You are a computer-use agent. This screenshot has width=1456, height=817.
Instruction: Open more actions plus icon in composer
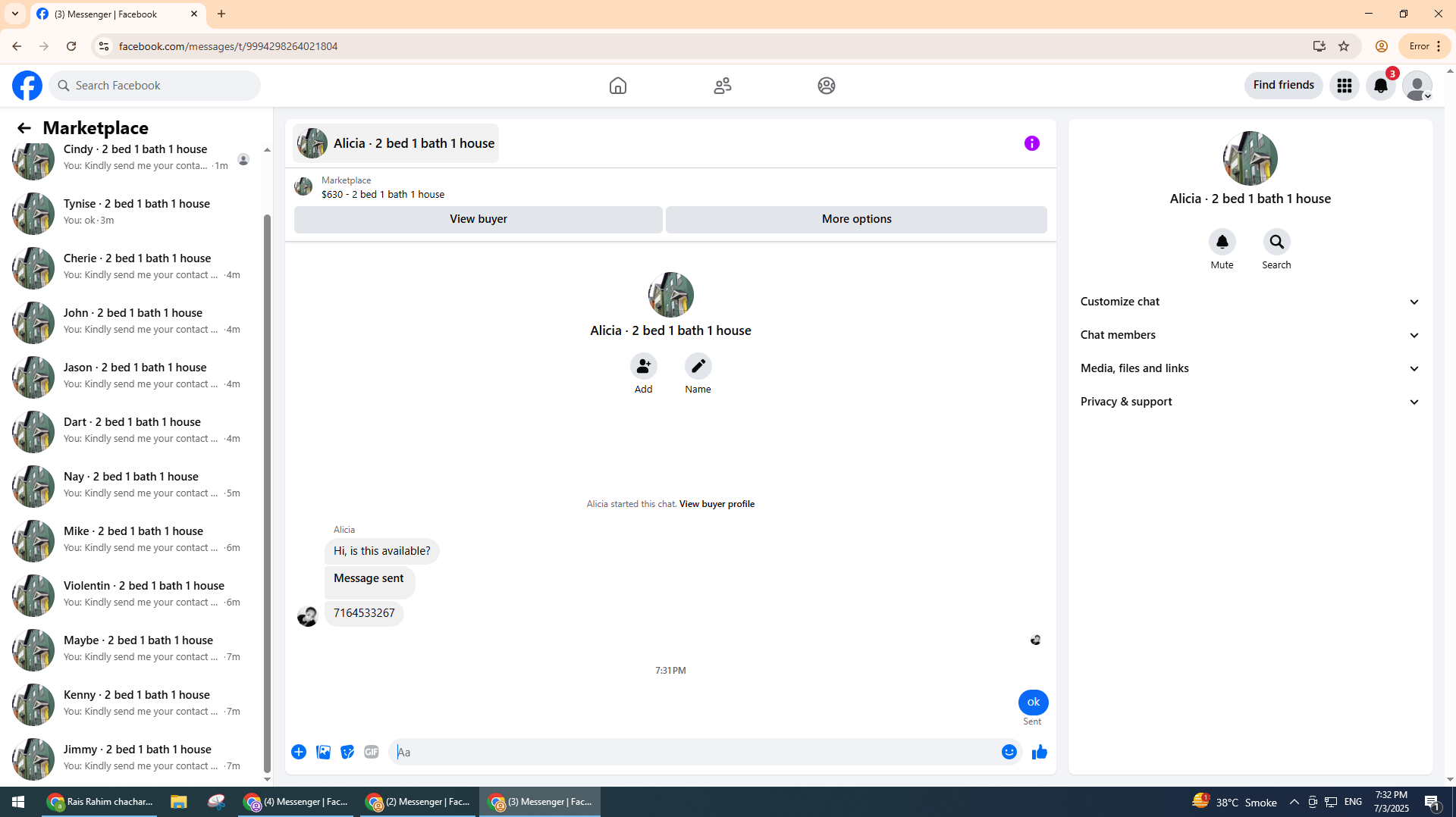[299, 752]
